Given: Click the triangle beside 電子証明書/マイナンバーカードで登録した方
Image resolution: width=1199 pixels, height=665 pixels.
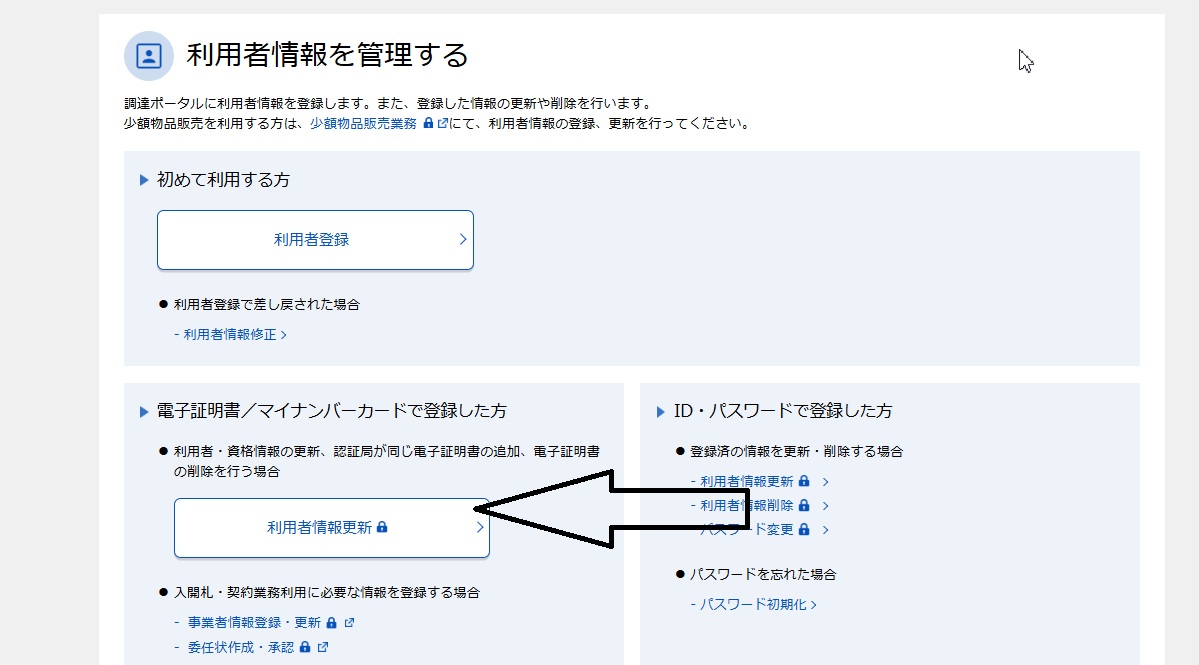Looking at the screenshot, I should tap(144, 411).
